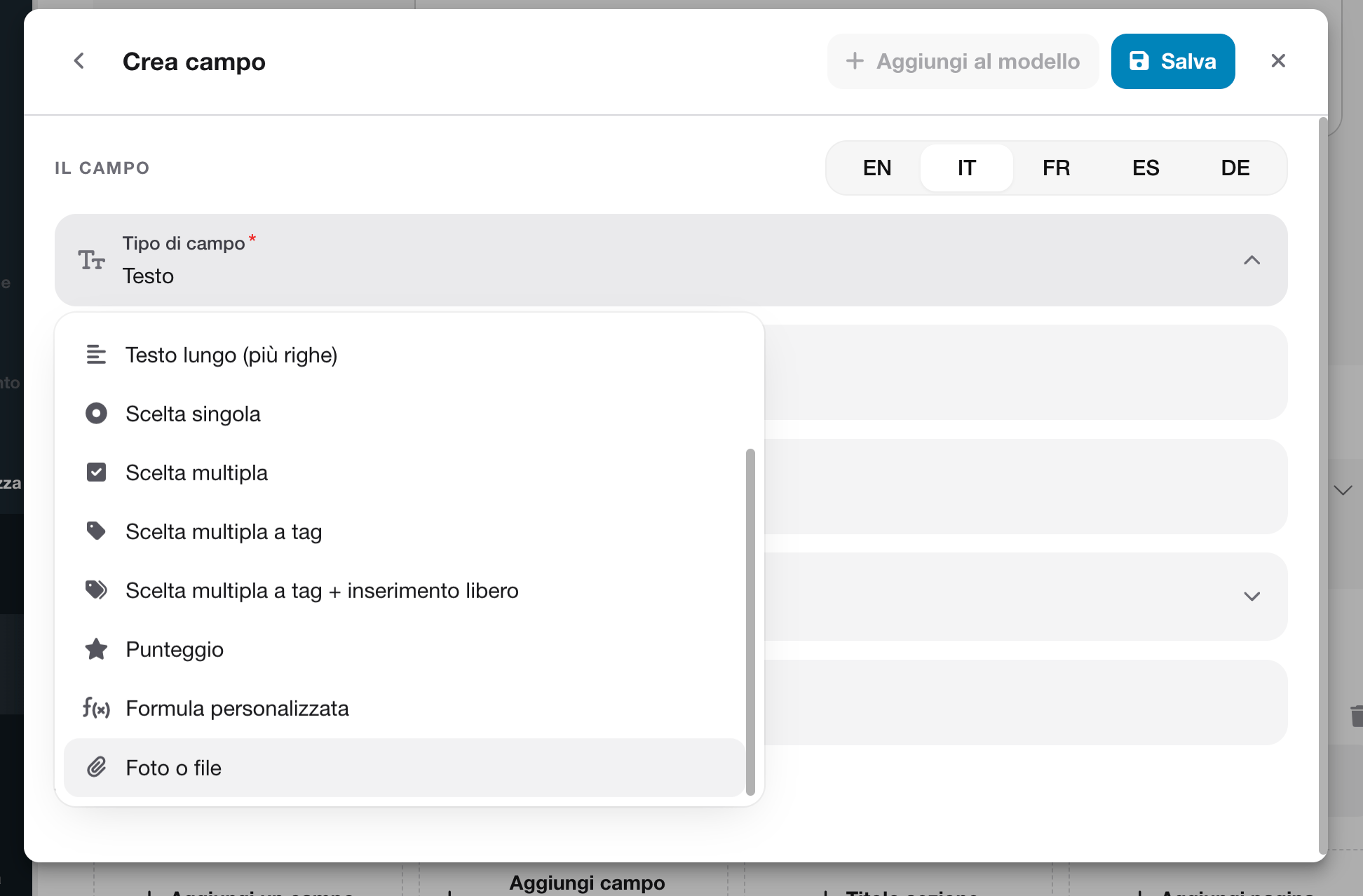Click the Salva button

[1173, 61]
